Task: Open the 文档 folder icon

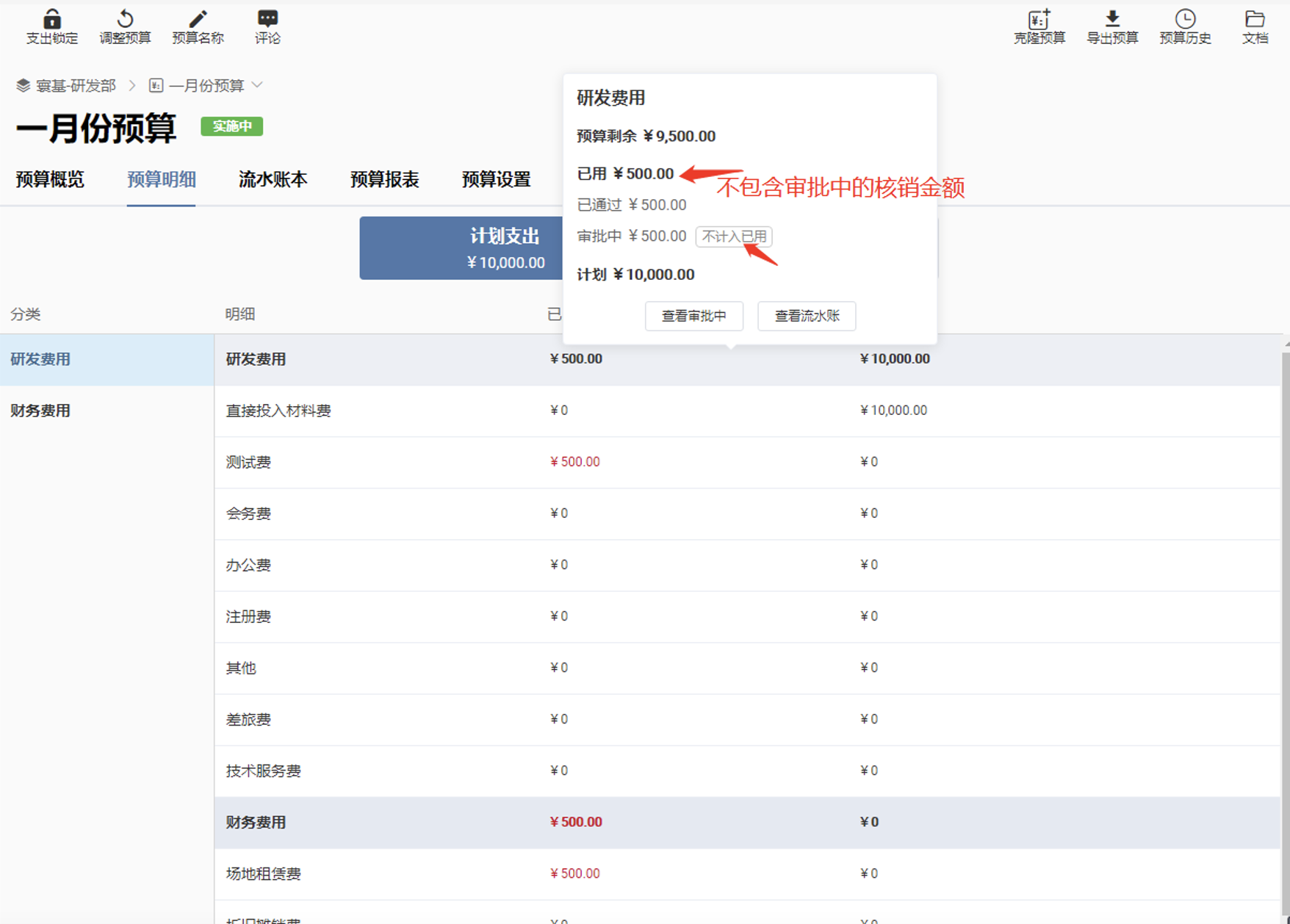Action: pos(1255,19)
